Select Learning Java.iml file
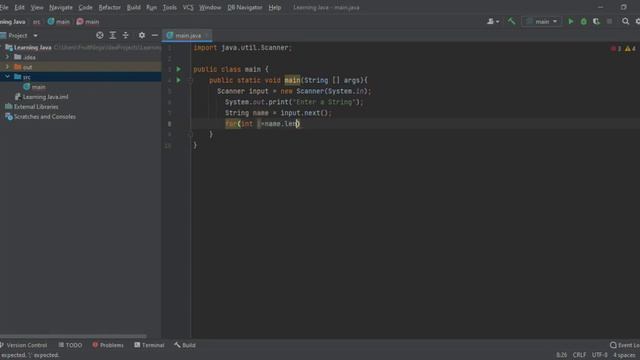The image size is (640, 360). (x=45, y=97)
